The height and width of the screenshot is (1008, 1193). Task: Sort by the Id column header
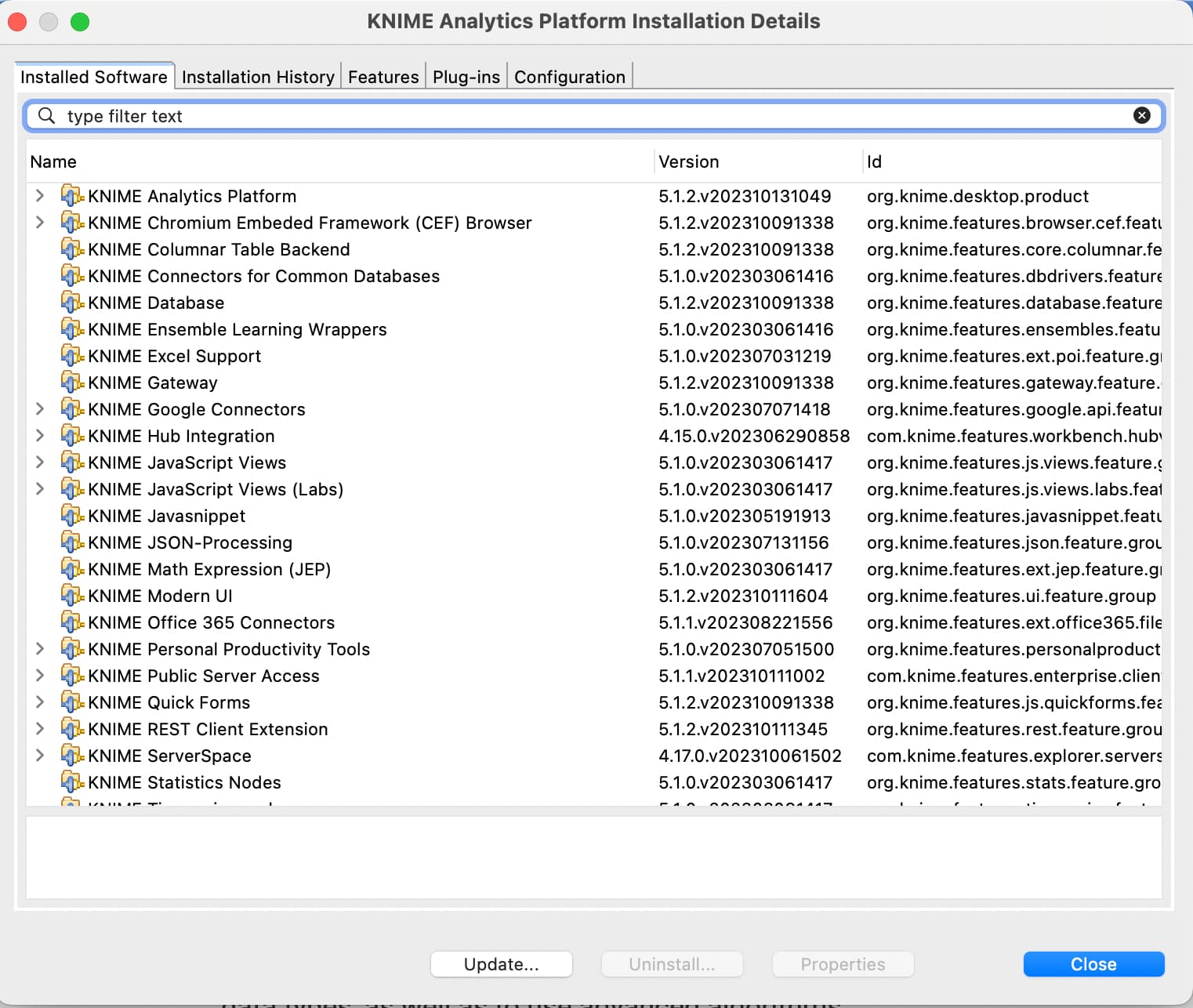pos(1012,161)
